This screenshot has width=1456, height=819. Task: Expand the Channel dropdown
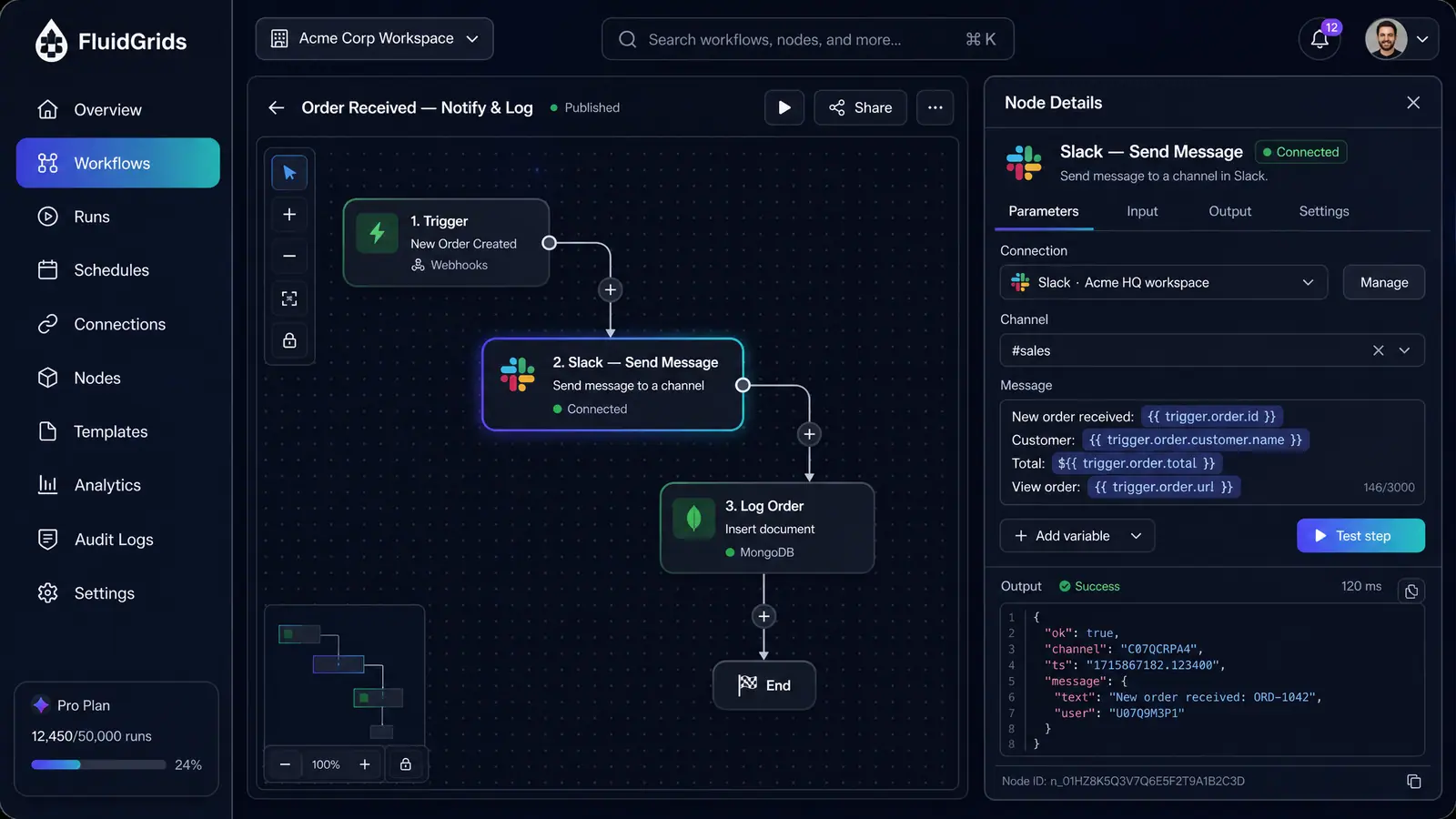click(x=1404, y=350)
